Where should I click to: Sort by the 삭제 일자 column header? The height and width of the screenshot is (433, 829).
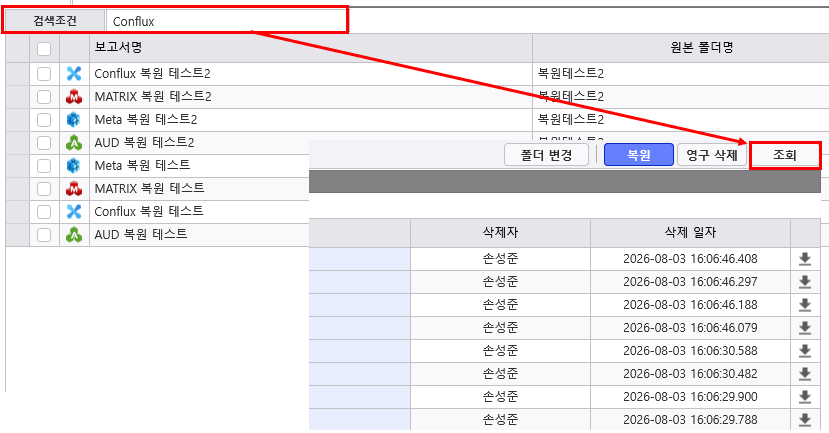[690, 232]
